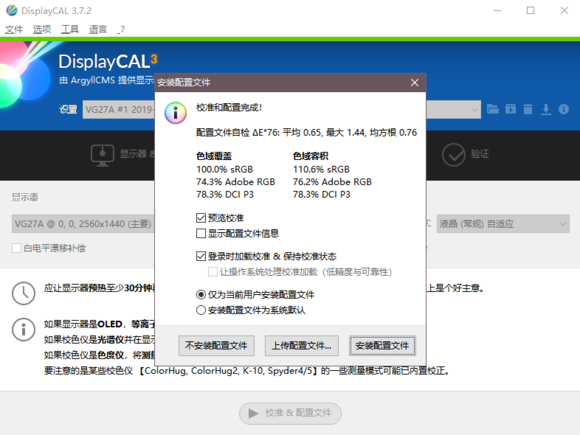
Task: Click the save settings disk icon
Action: pyautogui.click(x=510, y=109)
